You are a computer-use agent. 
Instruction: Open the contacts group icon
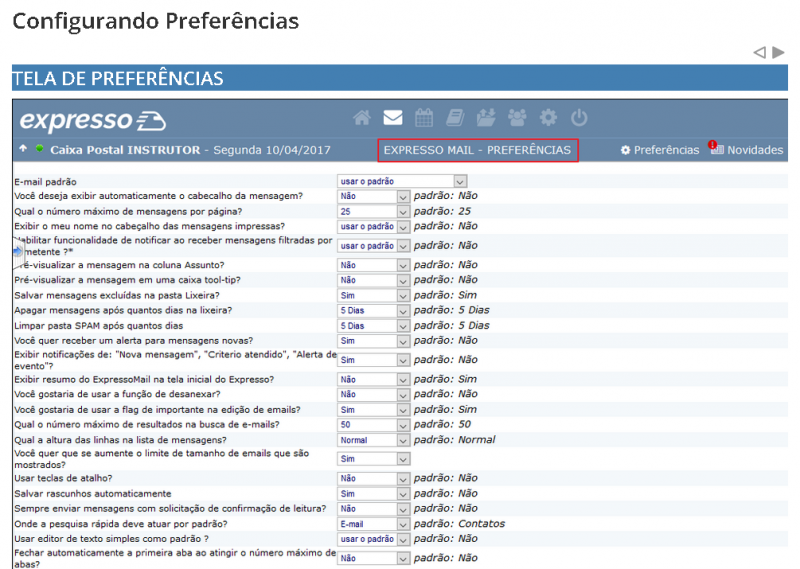tap(517, 118)
